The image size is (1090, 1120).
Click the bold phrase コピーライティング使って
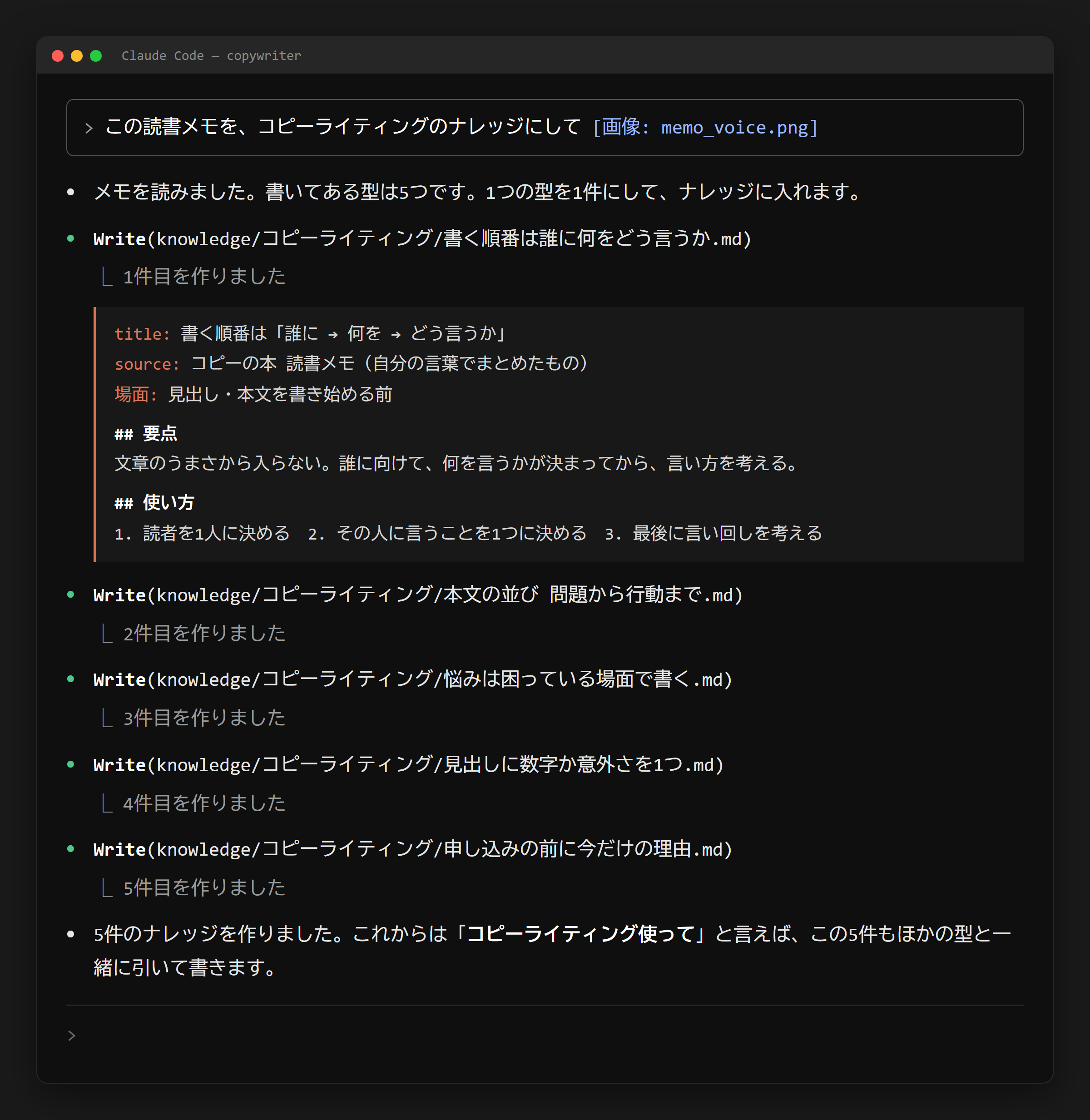(x=581, y=934)
